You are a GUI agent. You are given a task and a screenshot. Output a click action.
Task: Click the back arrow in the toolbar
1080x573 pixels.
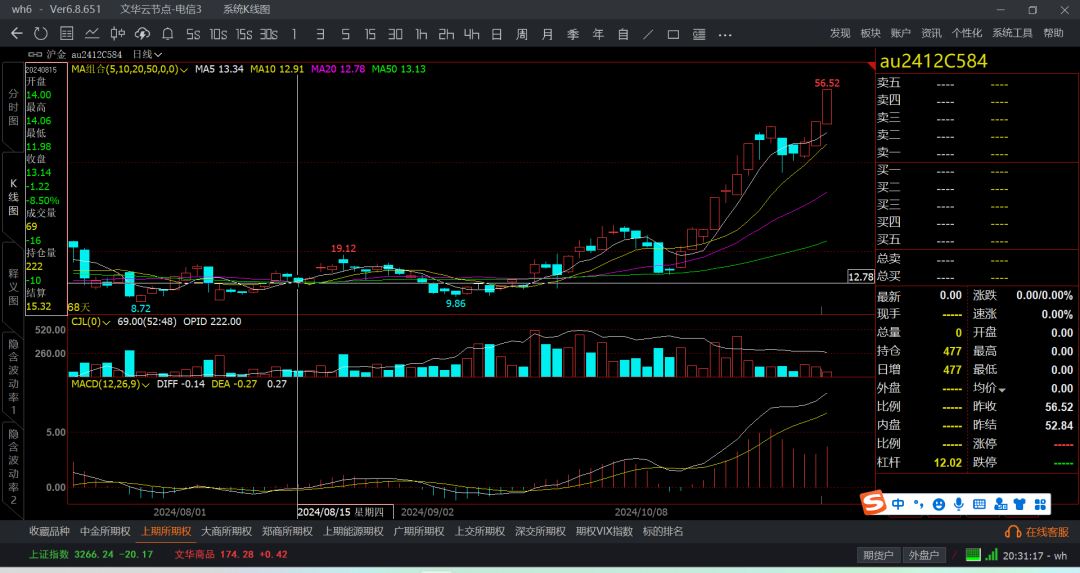[x=16, y=34]
